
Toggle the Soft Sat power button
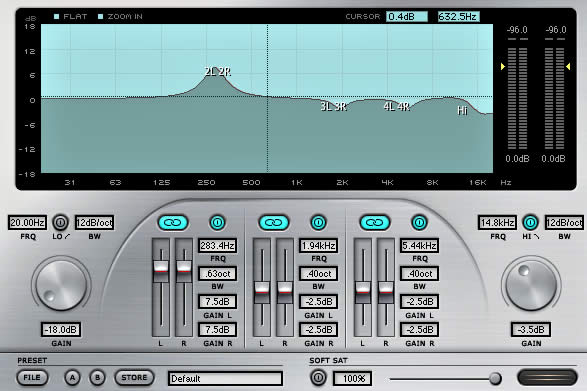[x=318, y=378]
